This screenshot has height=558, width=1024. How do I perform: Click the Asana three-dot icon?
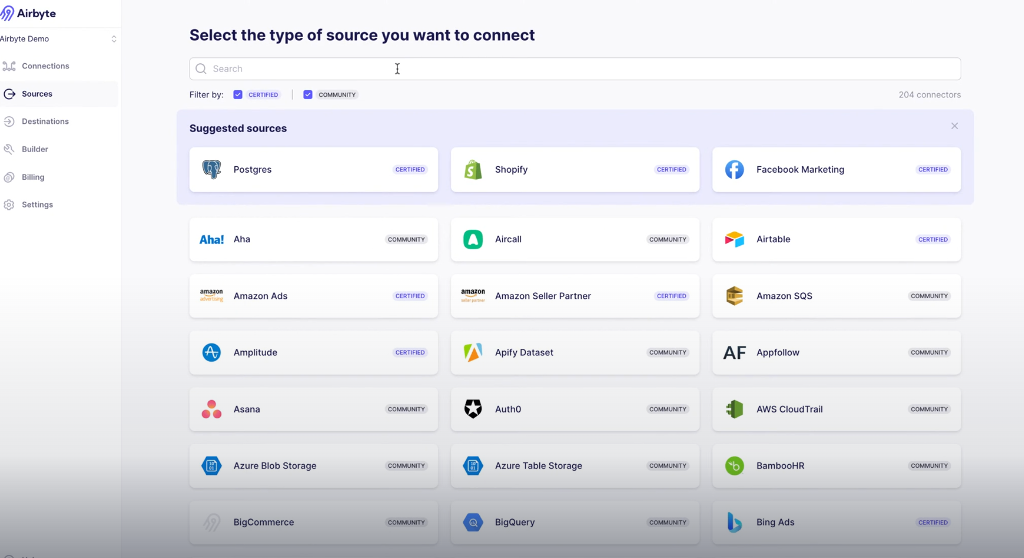(x=212, y=409)
